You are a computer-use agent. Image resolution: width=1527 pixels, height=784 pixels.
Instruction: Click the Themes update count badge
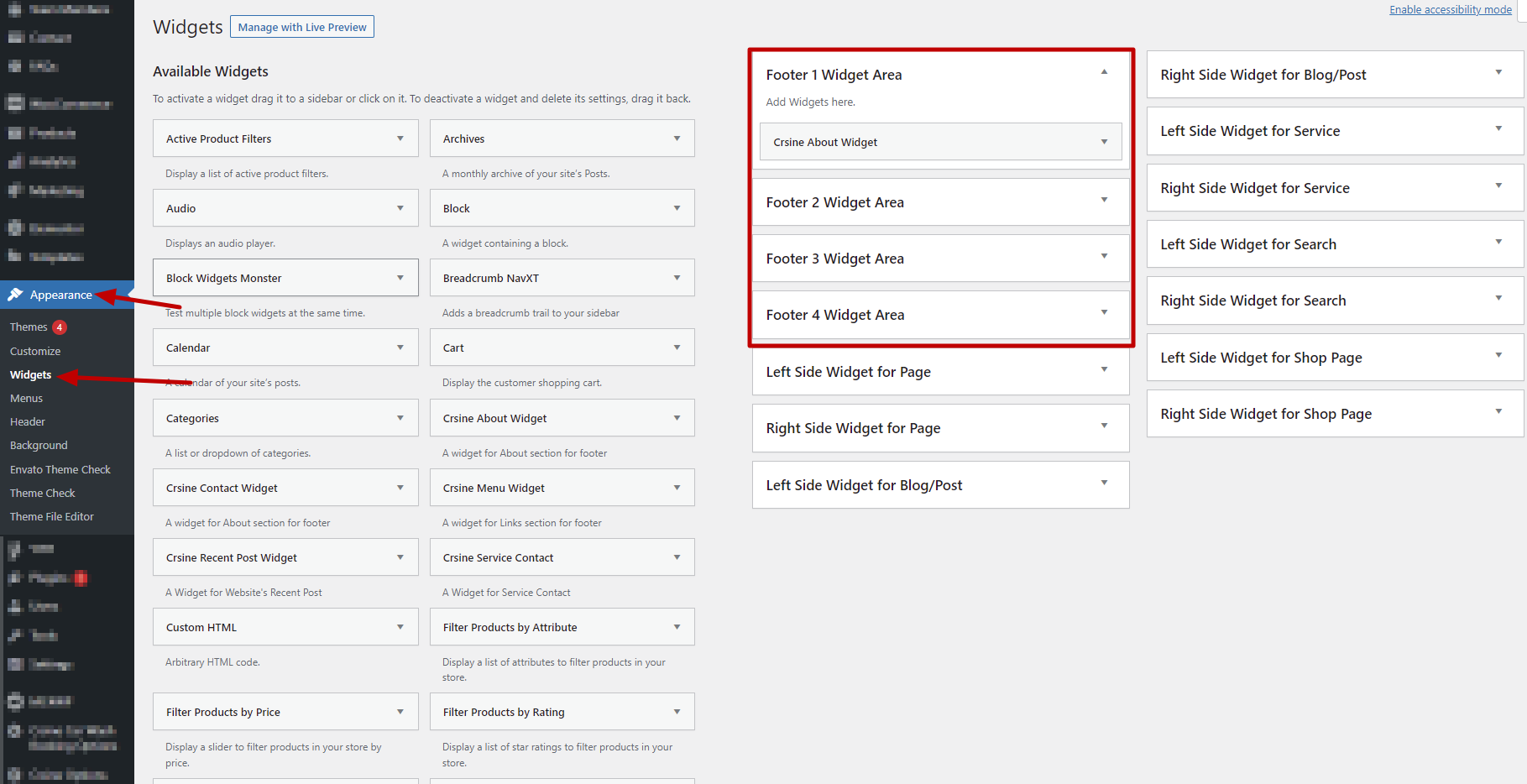coord(60,327)
